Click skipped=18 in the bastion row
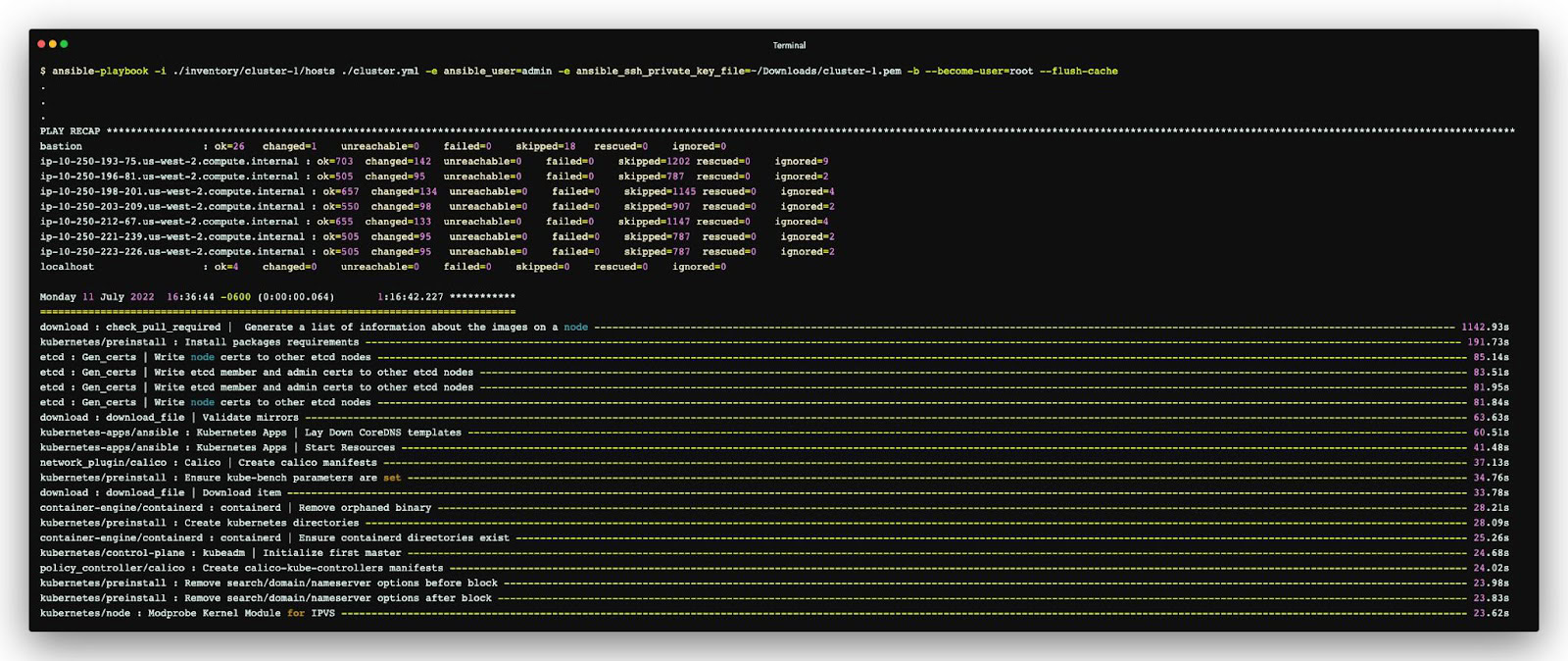 [x=546, y=146]
